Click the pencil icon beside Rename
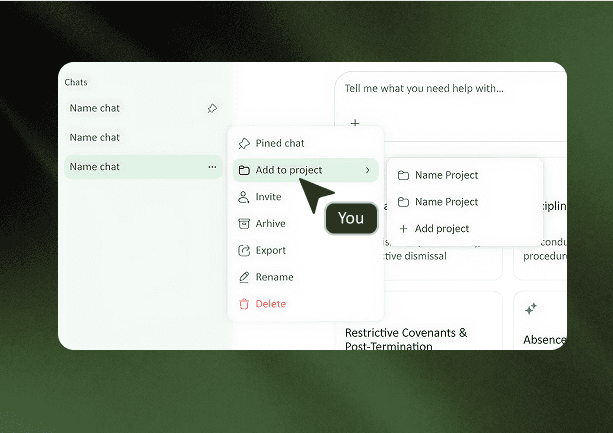The width and height of the screenshot is (613, 433). pyautogui.click(x=244, y=277)
